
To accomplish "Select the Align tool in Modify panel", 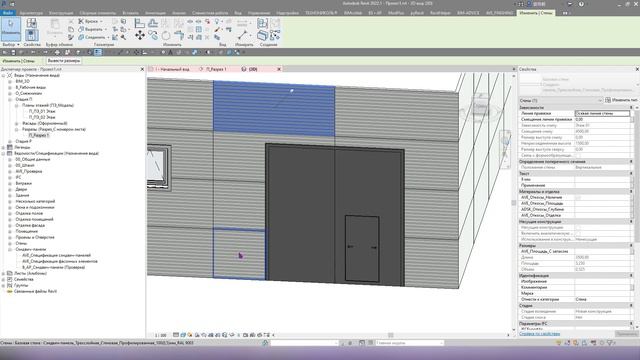I will coord(140,23).
